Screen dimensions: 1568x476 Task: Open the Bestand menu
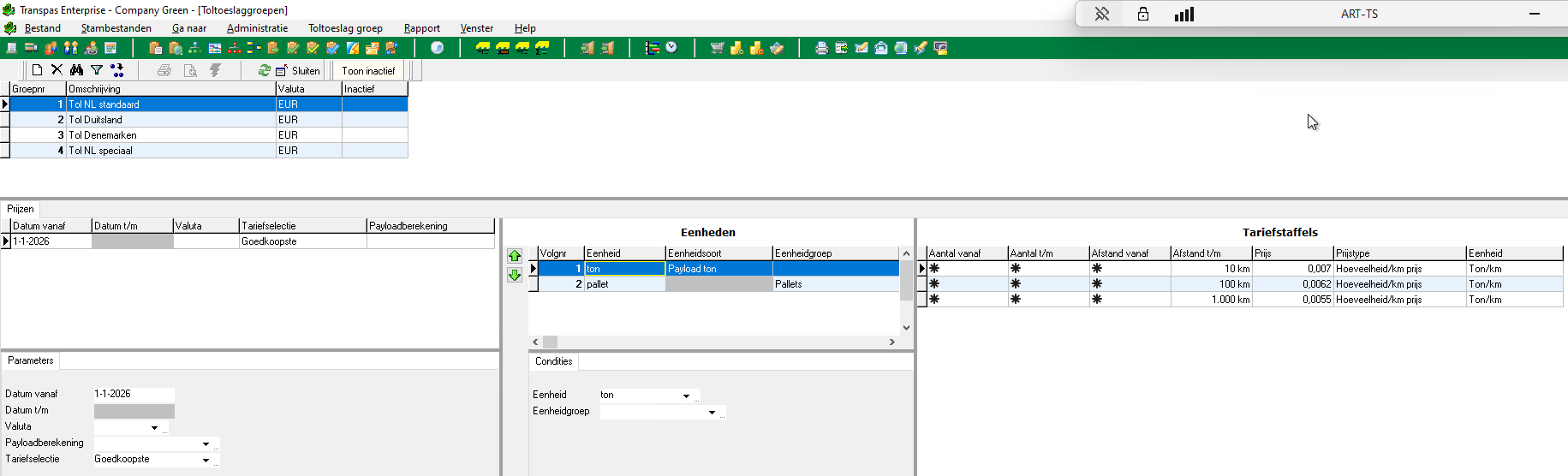click(x=43, y=28)
